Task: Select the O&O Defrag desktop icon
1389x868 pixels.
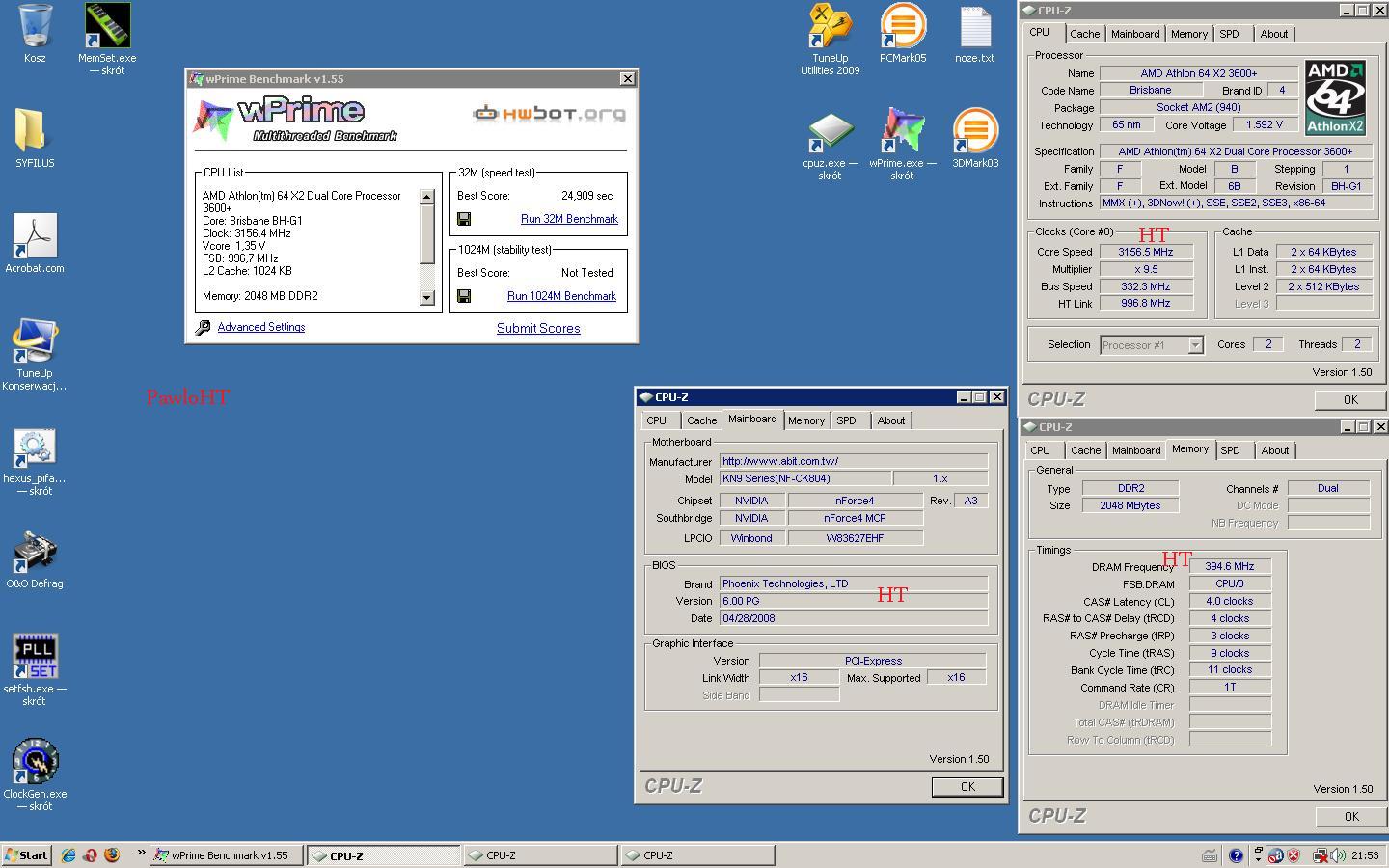Action: point(35,552)
